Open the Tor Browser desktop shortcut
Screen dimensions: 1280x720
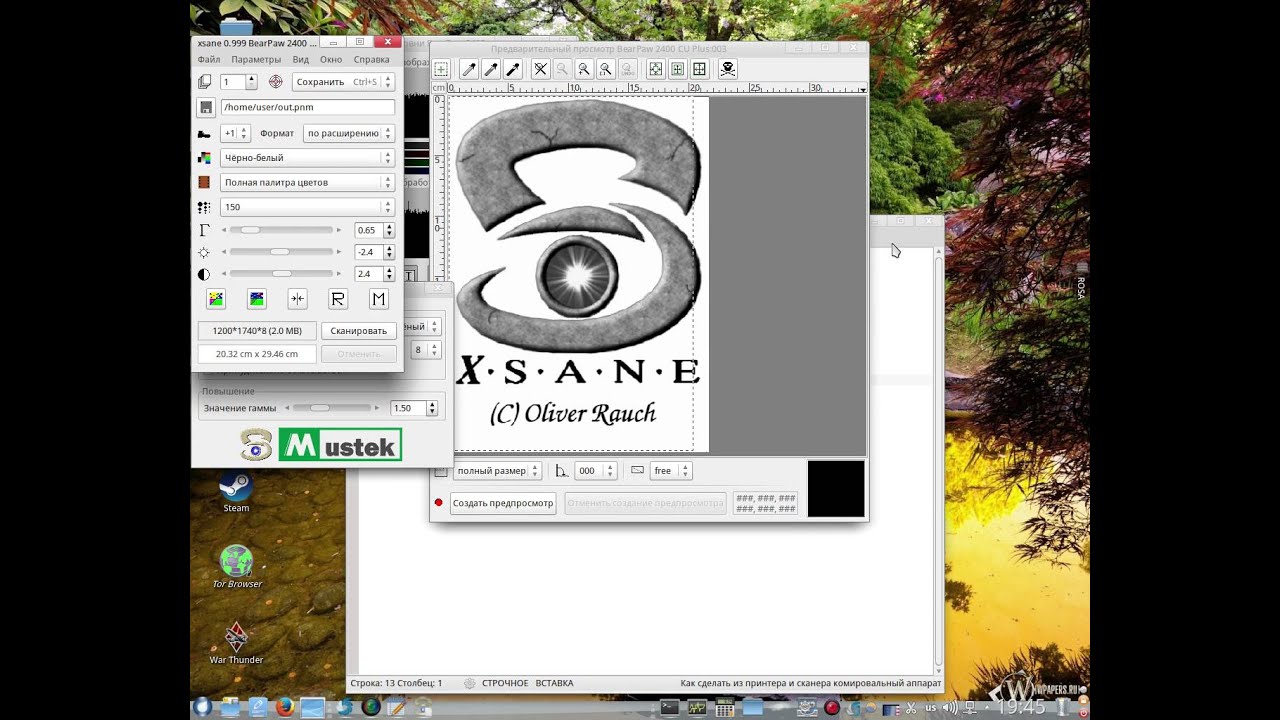pos(237,567)
